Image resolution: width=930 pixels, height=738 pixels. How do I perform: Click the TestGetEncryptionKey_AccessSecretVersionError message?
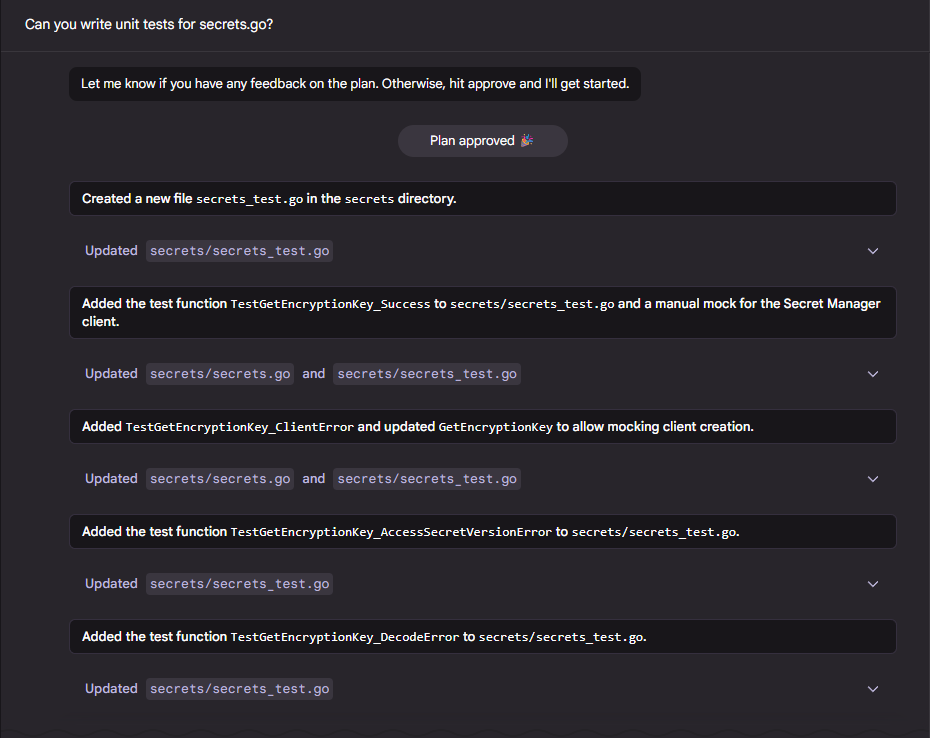click(x=482, y=531)
